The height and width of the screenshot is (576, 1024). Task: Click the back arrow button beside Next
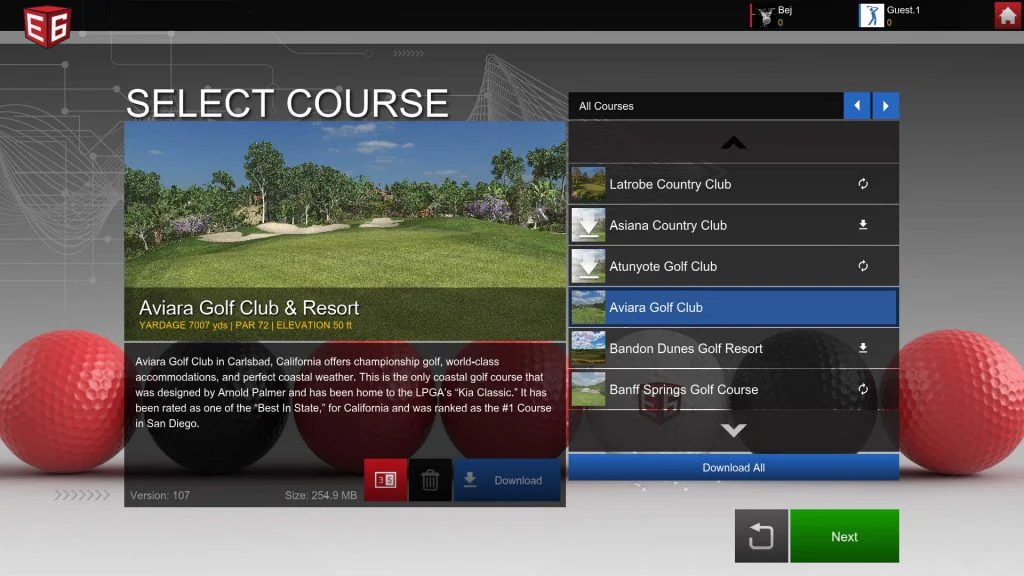[x=761, y=536]
